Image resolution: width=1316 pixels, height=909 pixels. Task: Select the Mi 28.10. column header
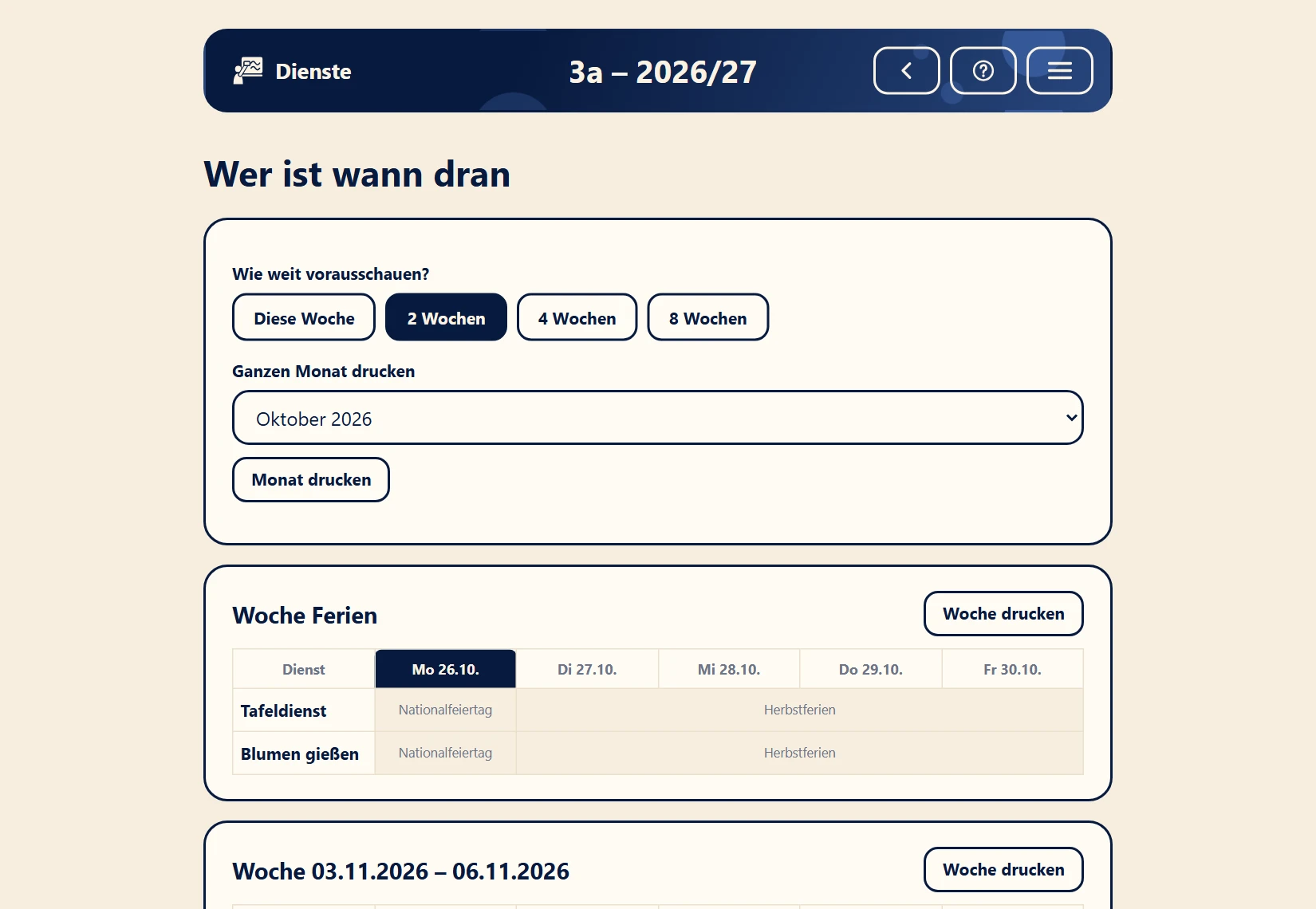pos(729,669)
